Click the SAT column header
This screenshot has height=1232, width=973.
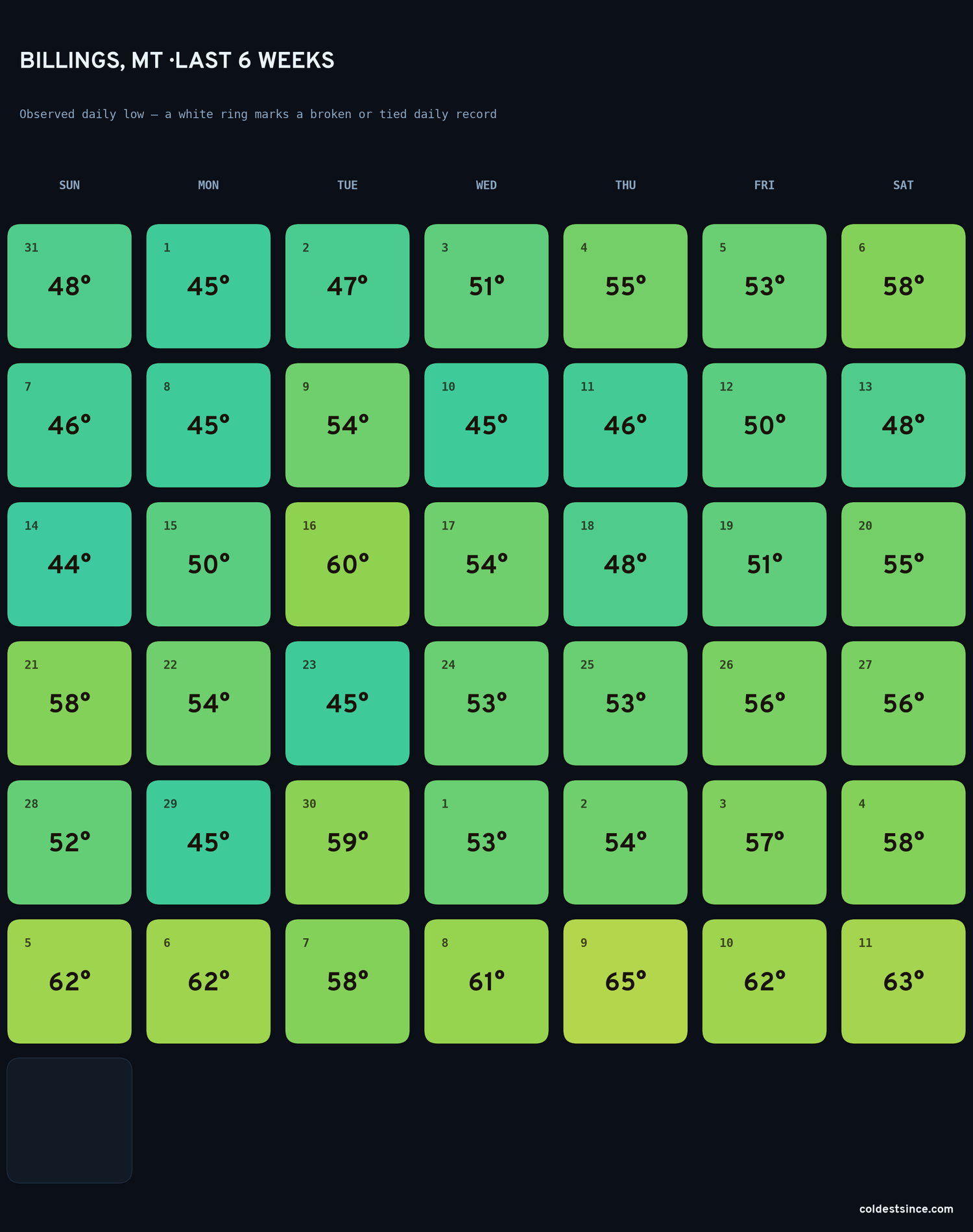(903, 185)
